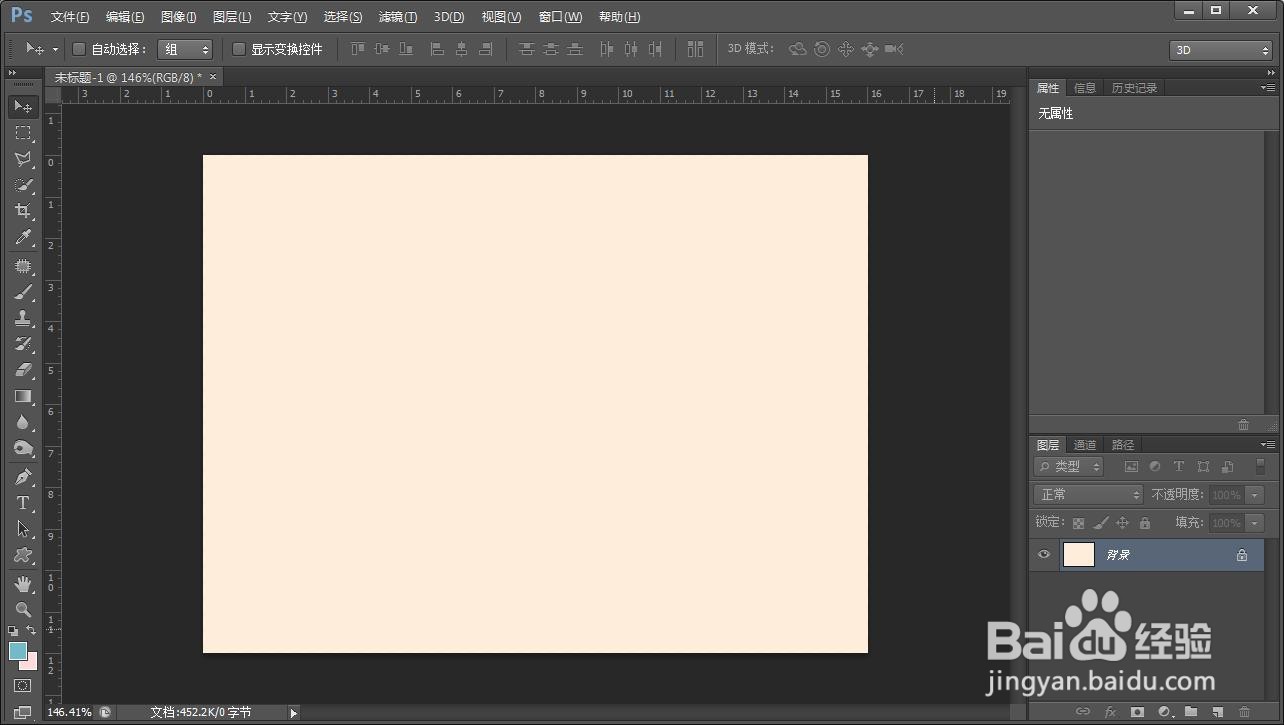Align top edges in options bar

pos(358,49)
